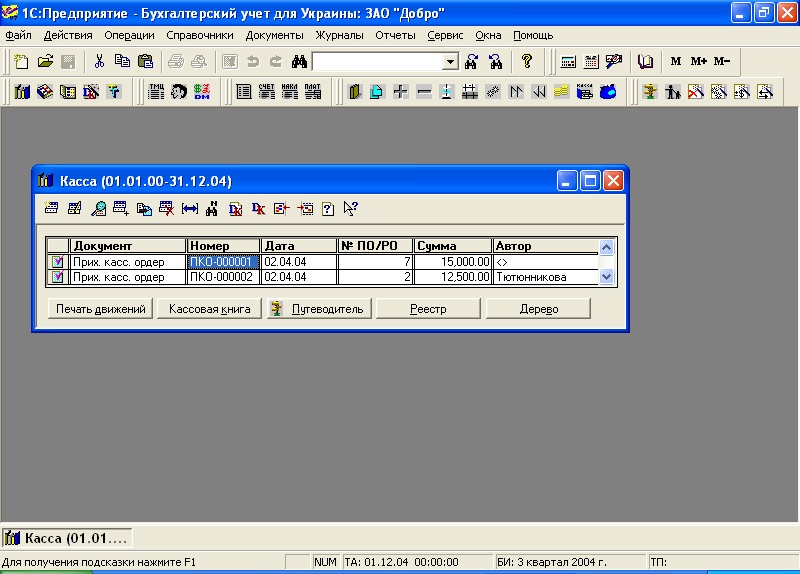
Task: Click the Дт/Кт postings document icon in Касса
Action: (x=235, y=208)
